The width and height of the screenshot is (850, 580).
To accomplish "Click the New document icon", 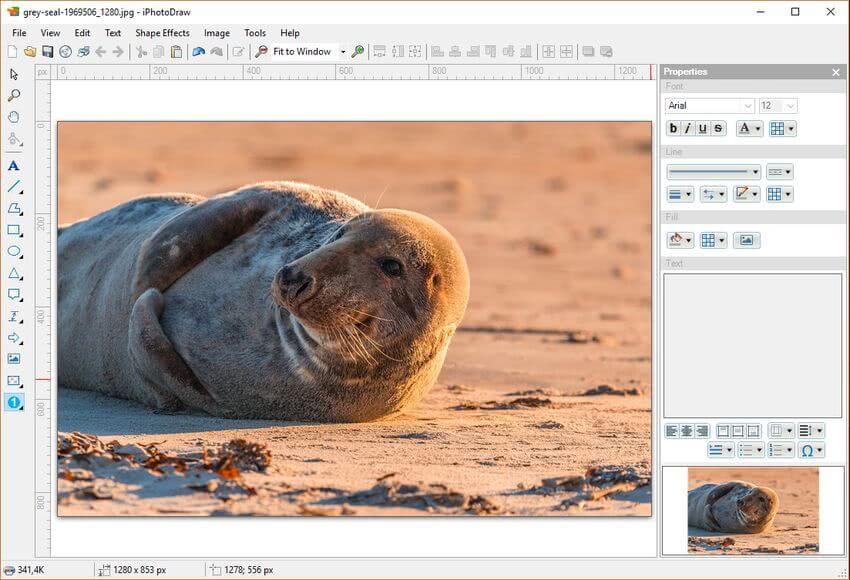I will tap(12, 51).
